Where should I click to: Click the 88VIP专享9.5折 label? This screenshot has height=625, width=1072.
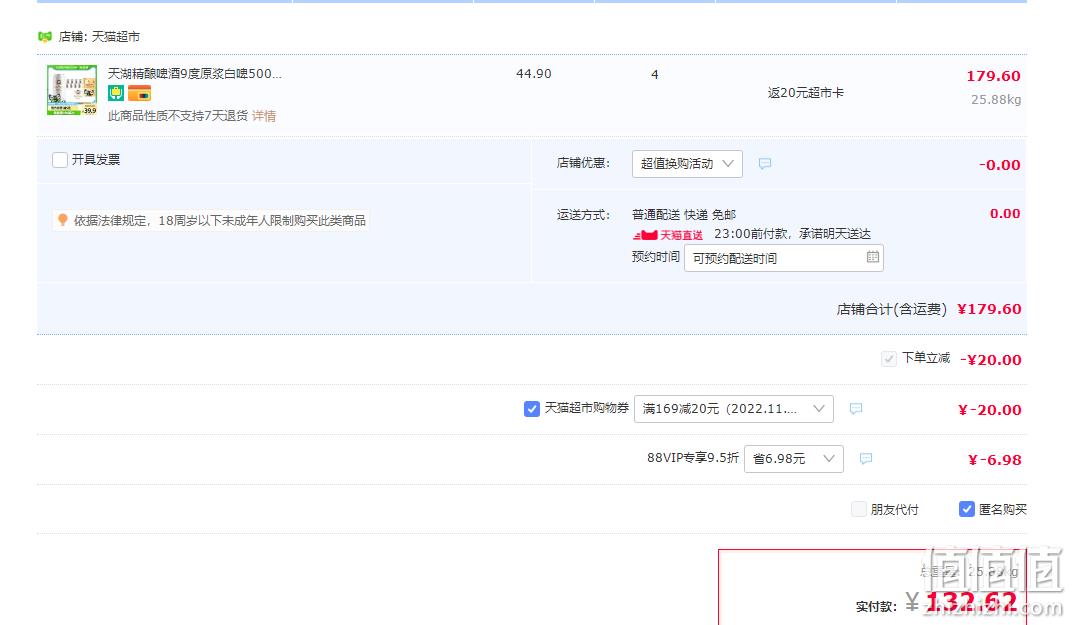[x=693, y=457]
